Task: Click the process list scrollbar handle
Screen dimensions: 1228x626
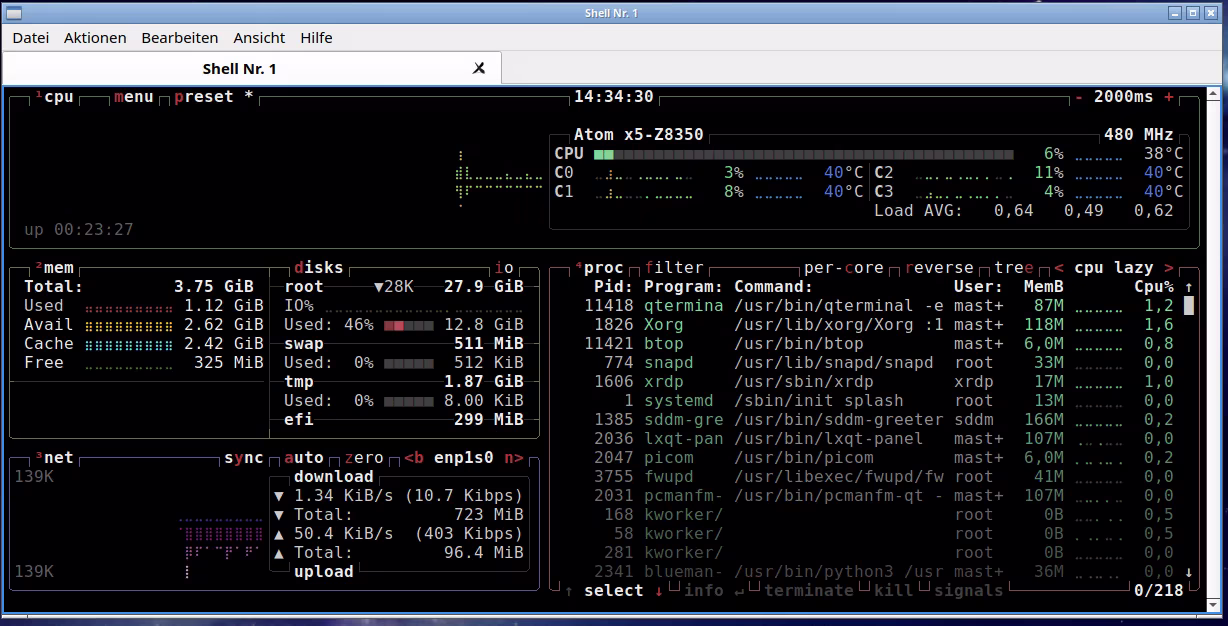Action: click(1189, 306)
